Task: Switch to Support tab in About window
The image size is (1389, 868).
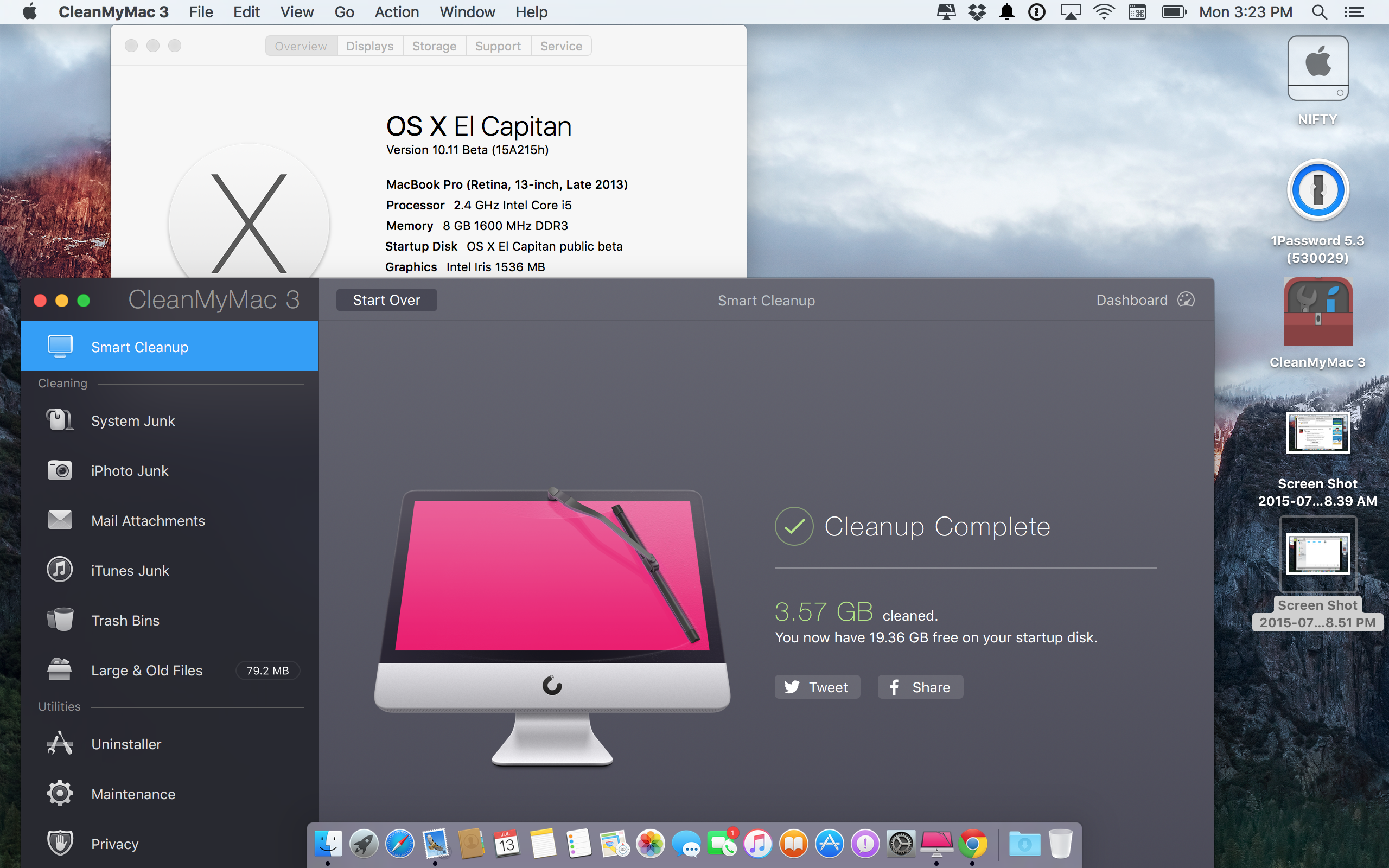Action: tap(498, 46)
